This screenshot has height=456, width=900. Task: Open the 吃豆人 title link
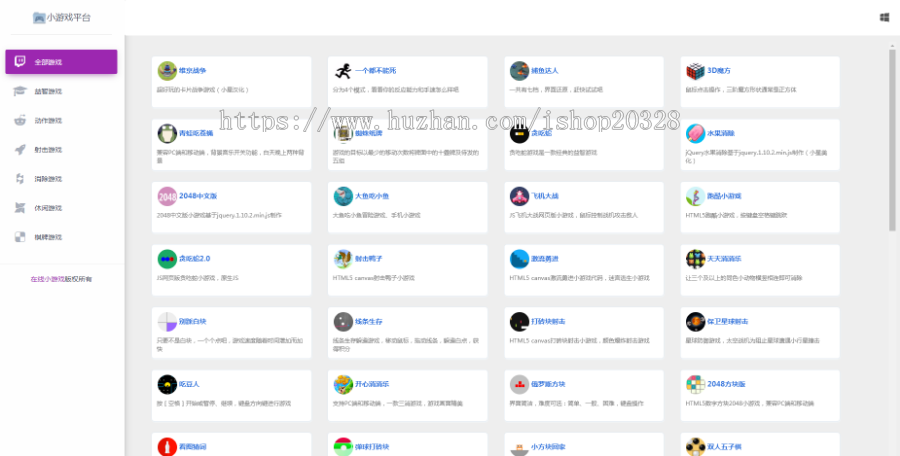click(189, 384)
